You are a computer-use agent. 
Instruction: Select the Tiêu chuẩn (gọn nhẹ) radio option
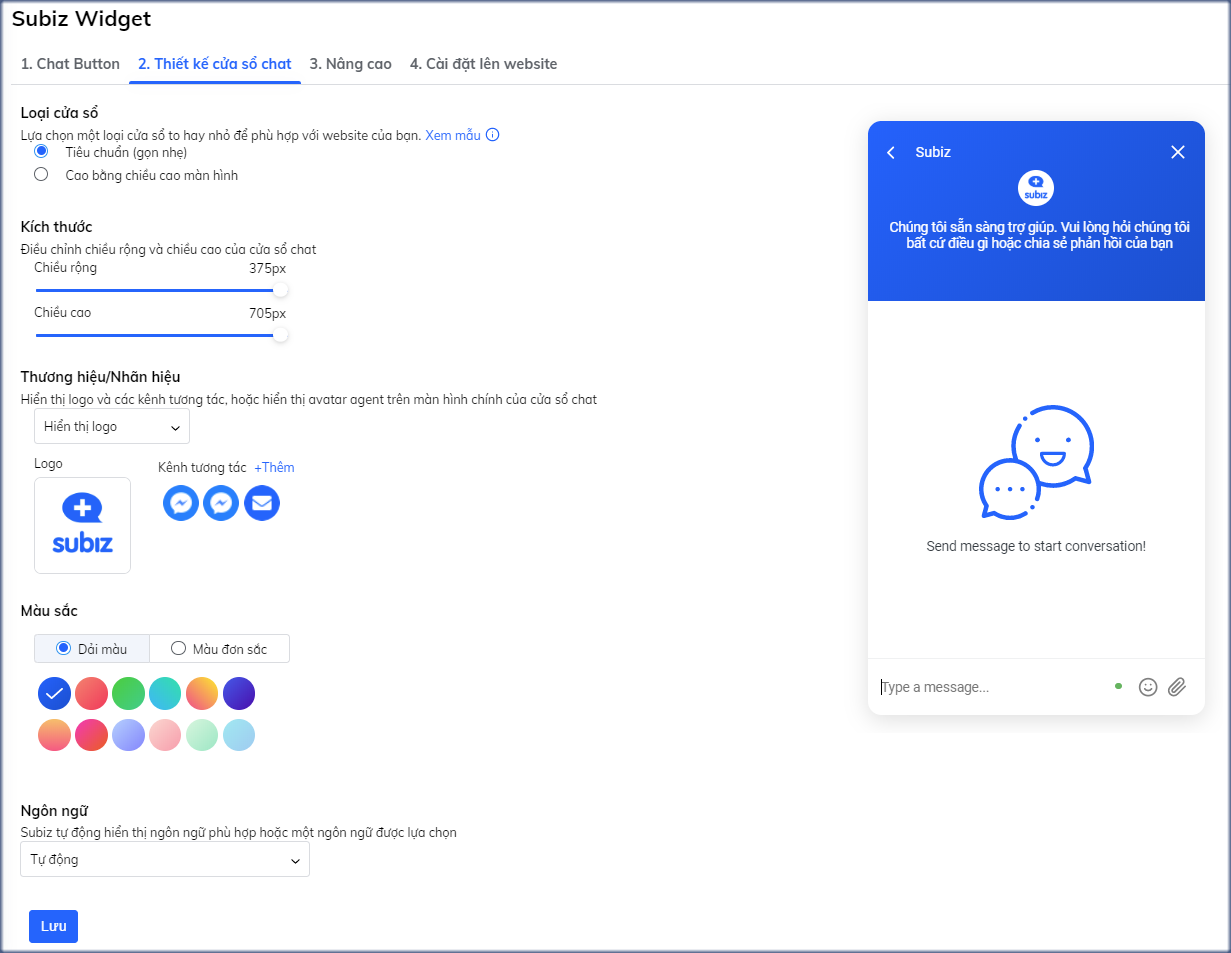pyautogui.click(x=41, y=152)
